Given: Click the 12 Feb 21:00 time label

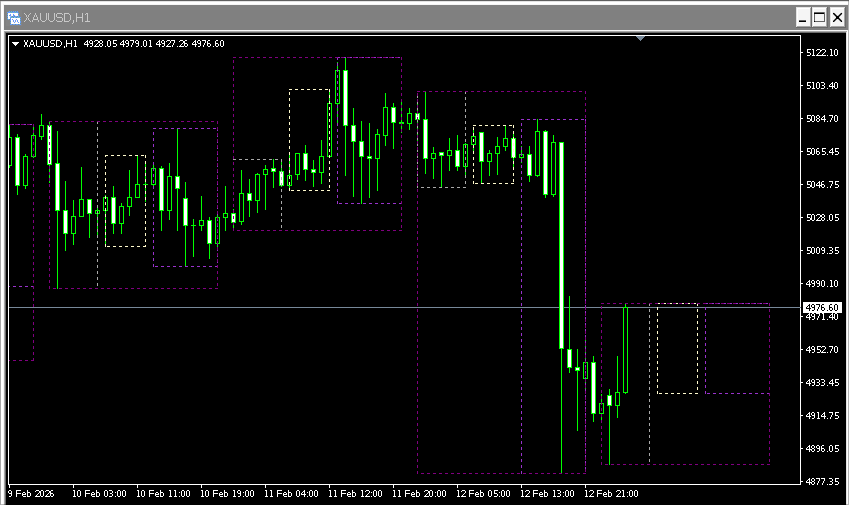Looking at the screenshot, I should (611, 494).
